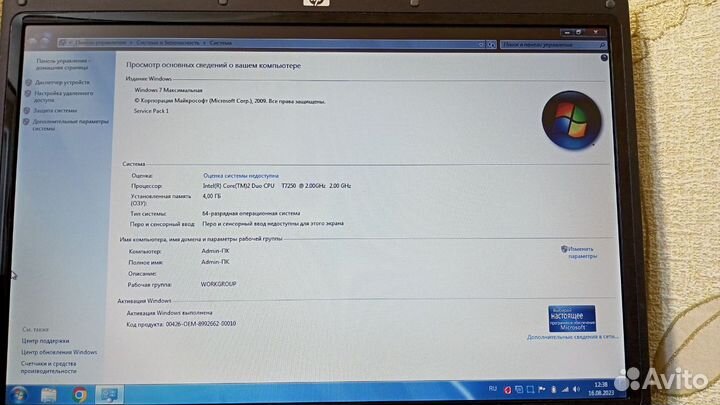
Task: Open the Windows Start menu orb
Action: click(x=18, y=394)
